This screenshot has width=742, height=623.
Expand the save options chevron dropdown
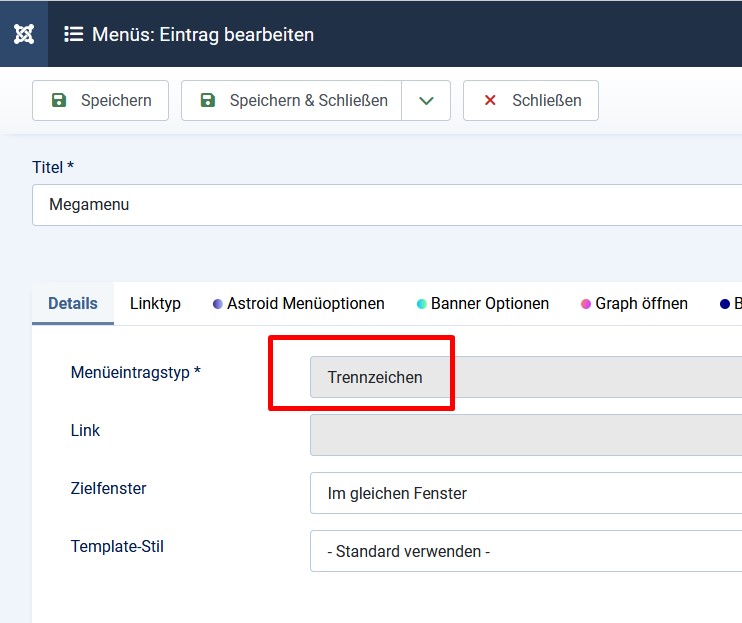coord(426,100)
